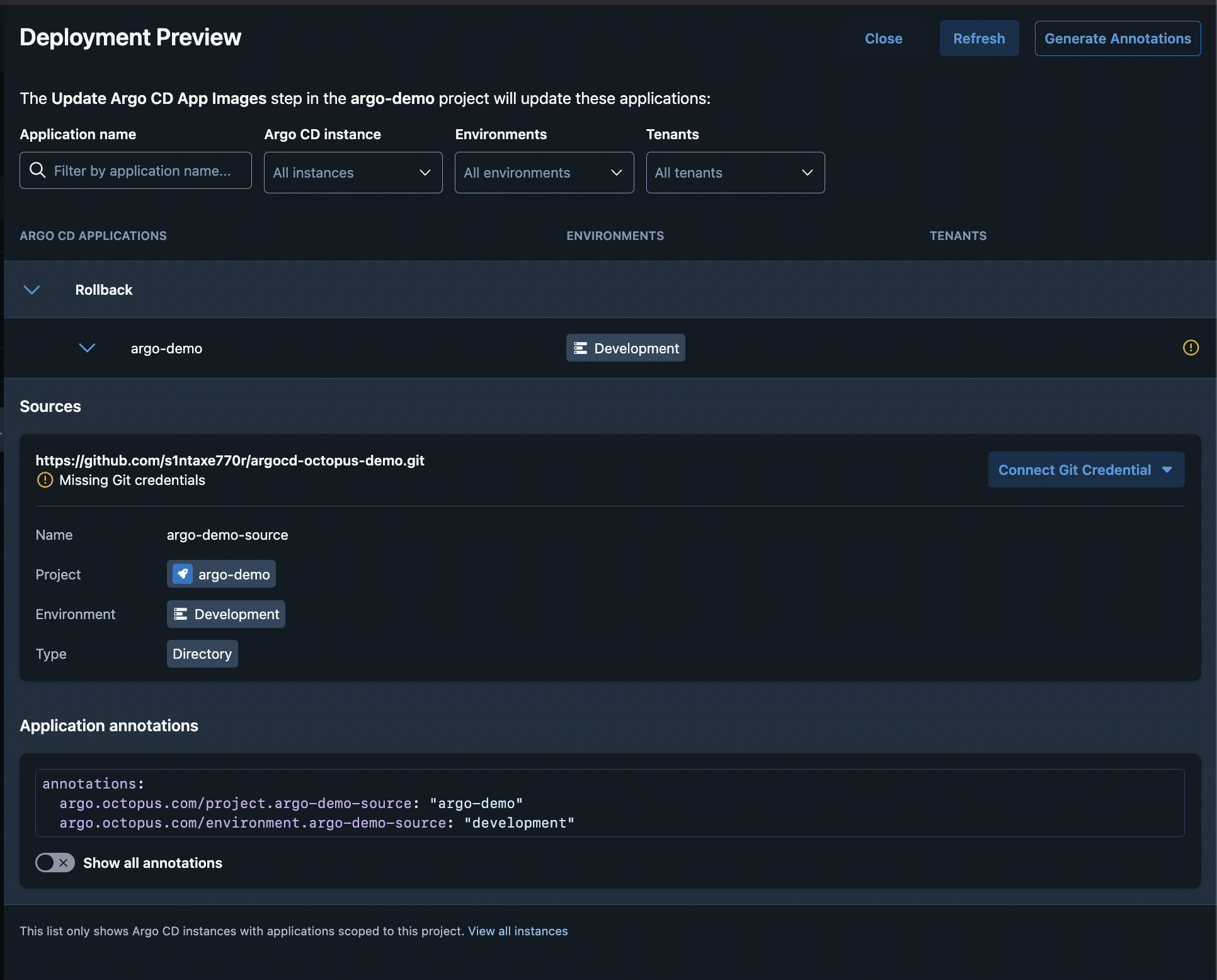This screenshot has width=1217, height=980.
Task: Collapse the Rollback group chevron
Action: point(31,290)
